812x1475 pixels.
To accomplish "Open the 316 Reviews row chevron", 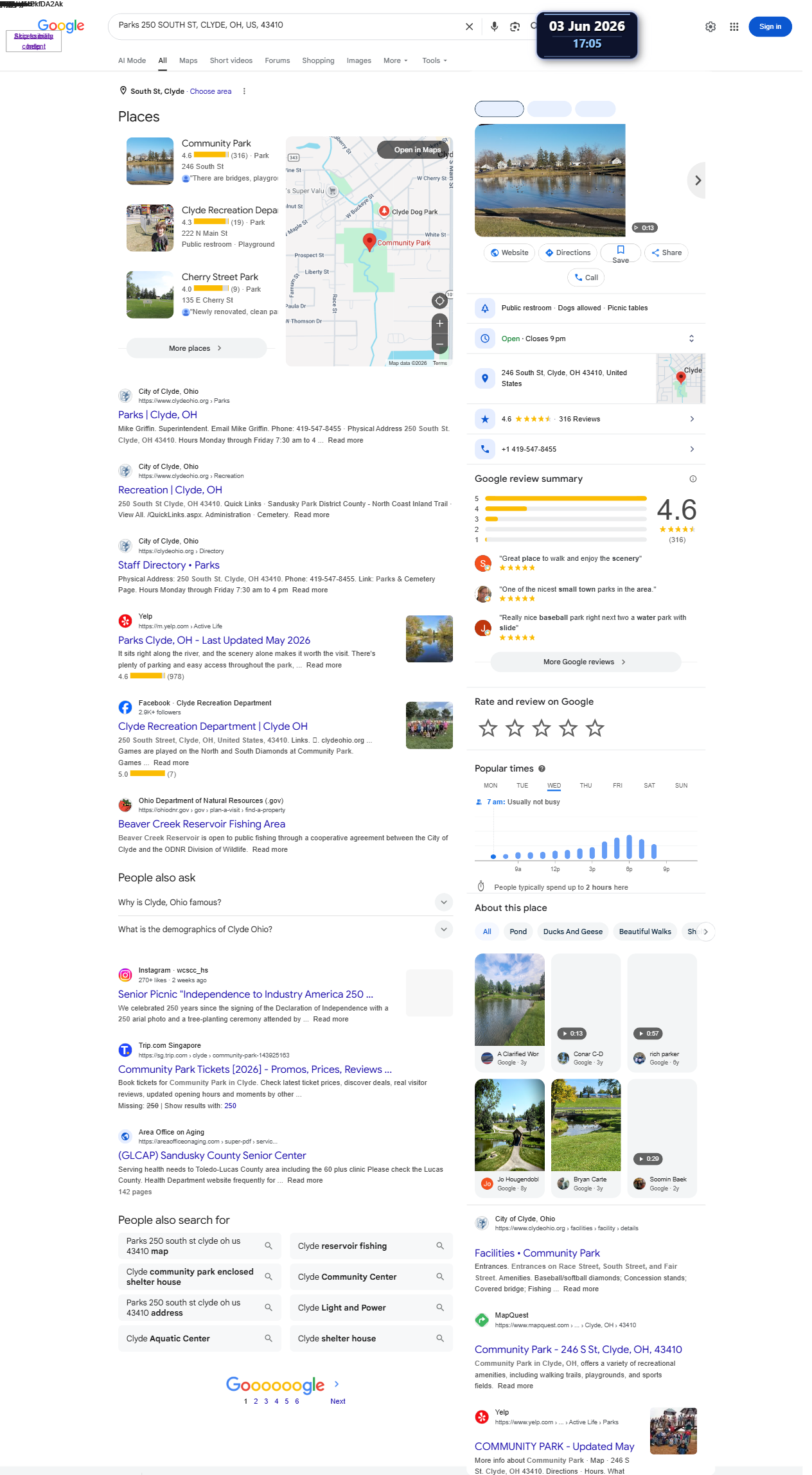I will coord(691,419).
